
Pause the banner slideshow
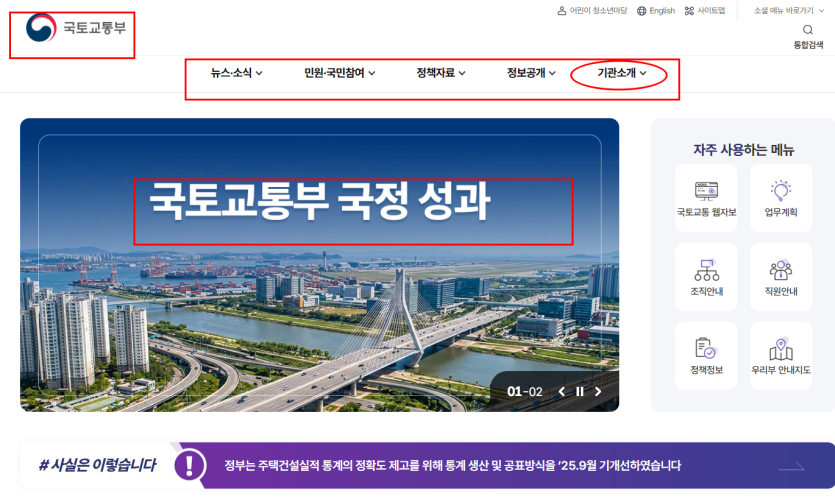tap(580, 391)
